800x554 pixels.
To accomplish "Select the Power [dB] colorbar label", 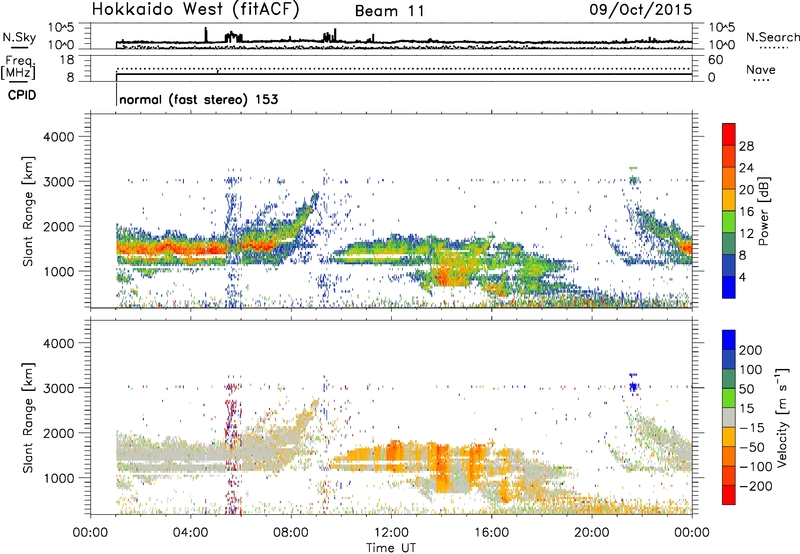I will (763, 211).
